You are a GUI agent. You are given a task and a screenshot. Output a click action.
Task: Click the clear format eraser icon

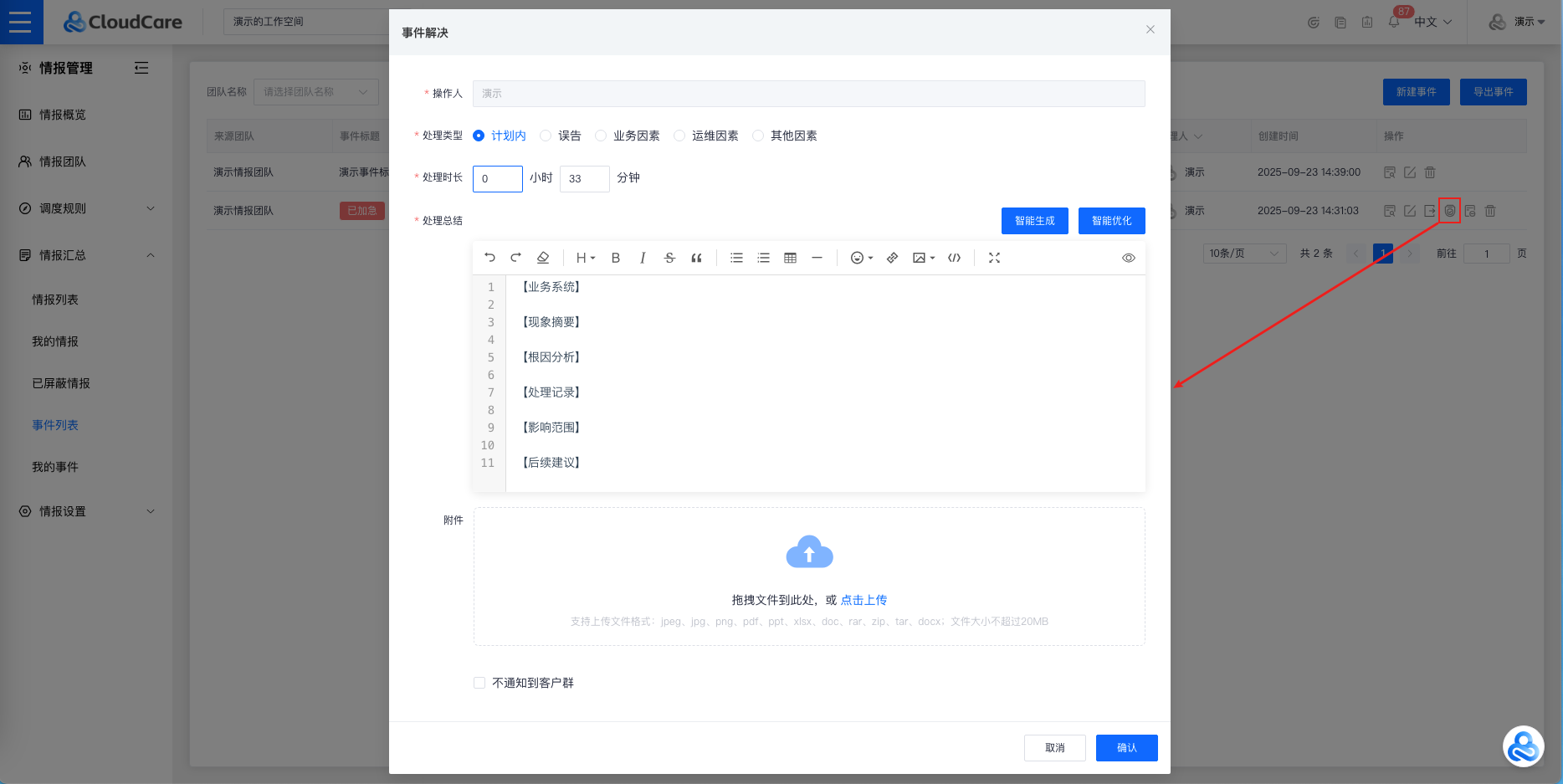[x=542, y=258]
